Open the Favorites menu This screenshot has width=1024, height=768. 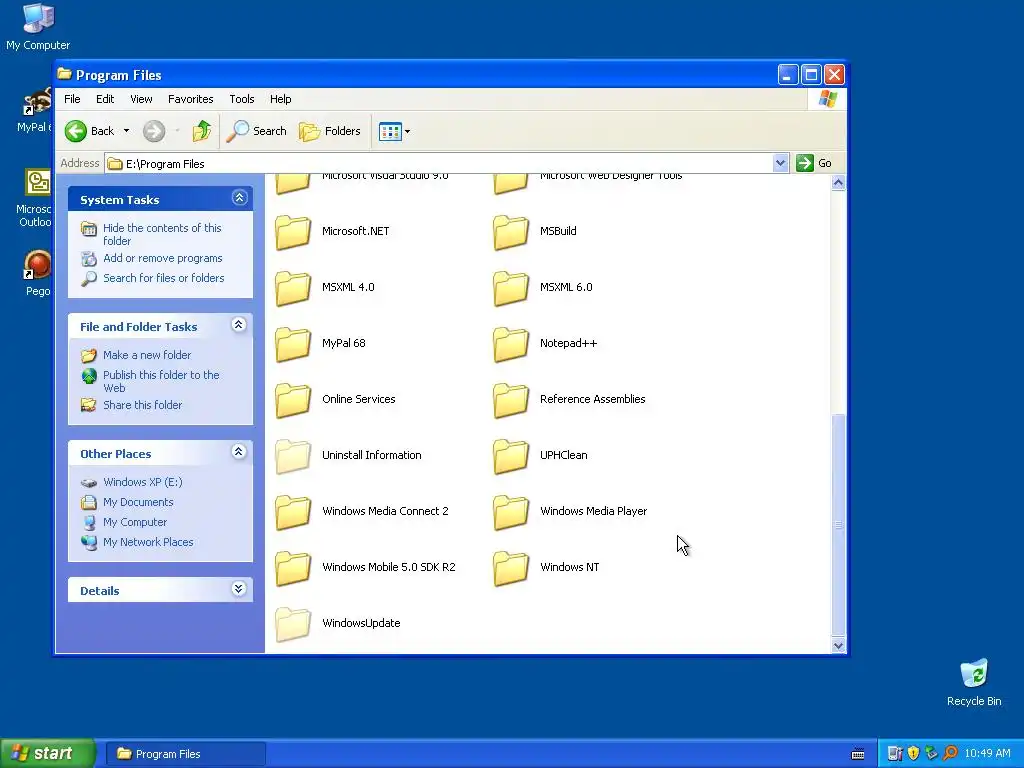point(191,99)
